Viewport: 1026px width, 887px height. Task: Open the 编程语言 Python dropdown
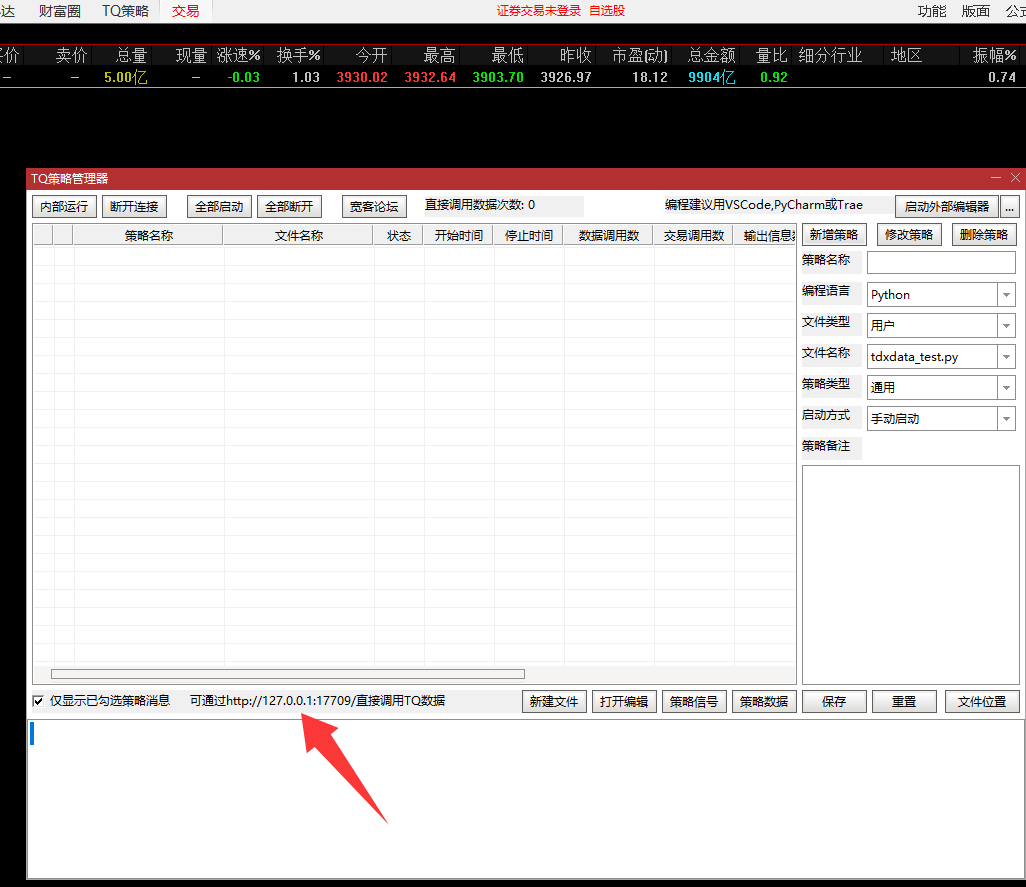[1006, 295]
